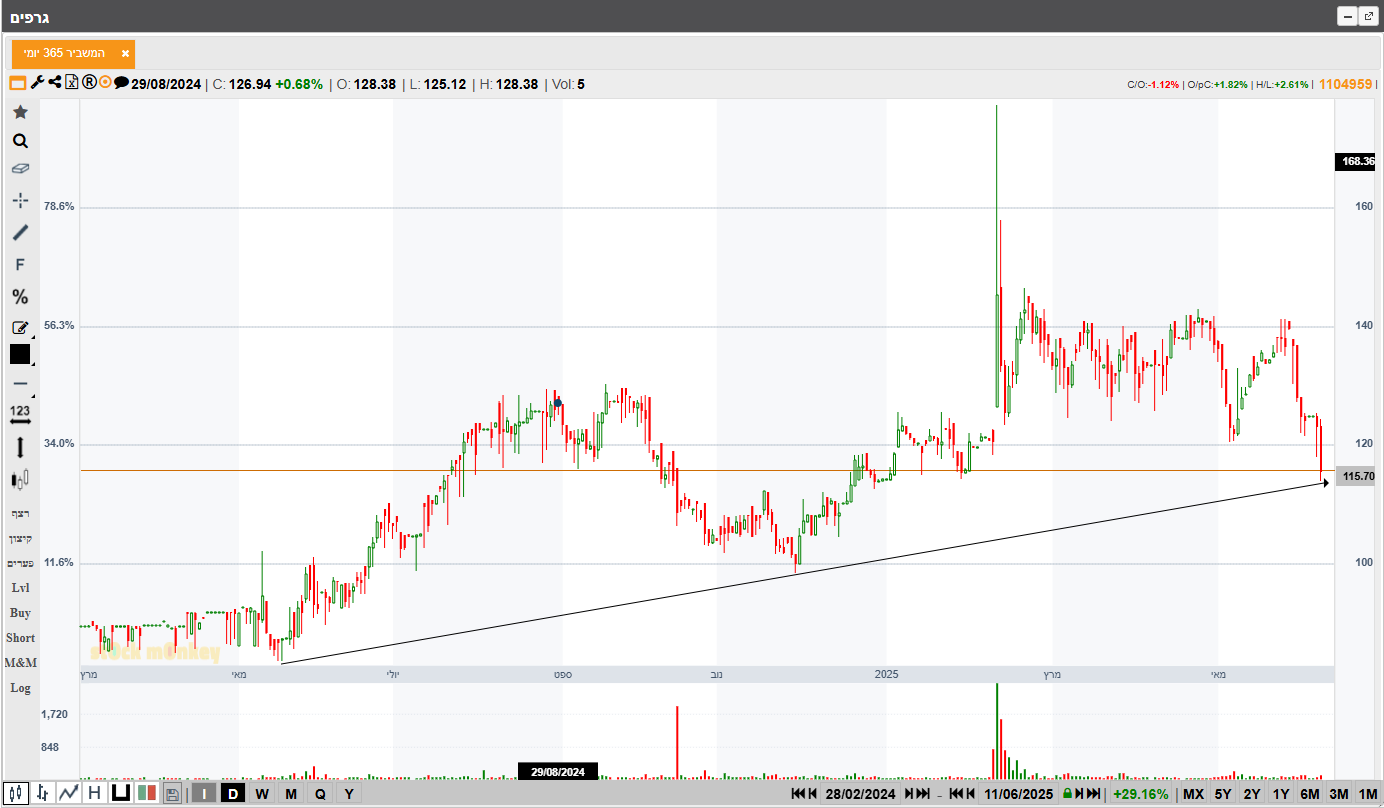Toggle the M&M option
Image resolution: width=1384 pixels, height=808 pixels.
pyautogui.click(x=20, y=663)
